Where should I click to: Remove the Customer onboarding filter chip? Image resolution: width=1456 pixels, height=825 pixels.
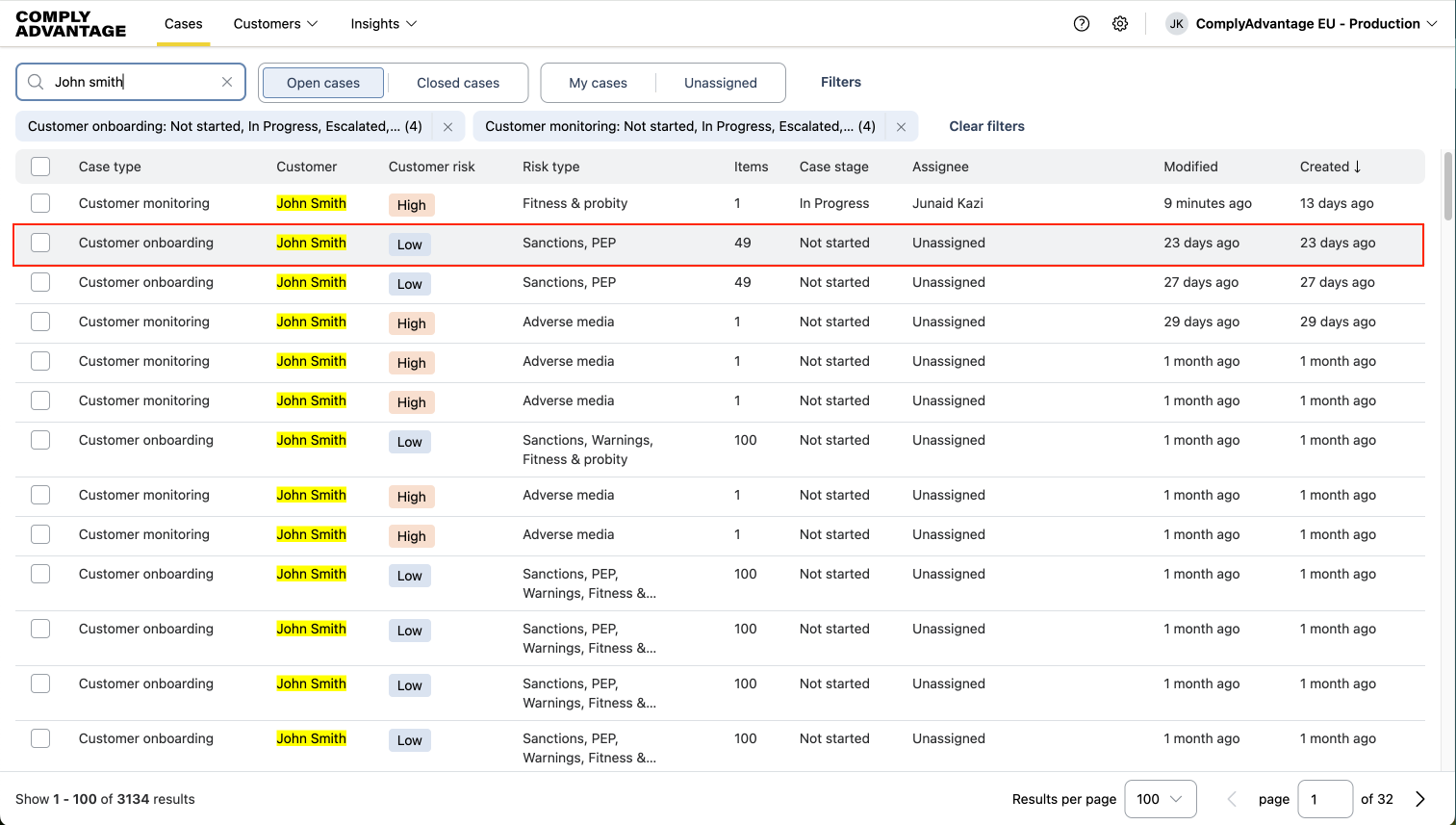(x=447, y=127)
